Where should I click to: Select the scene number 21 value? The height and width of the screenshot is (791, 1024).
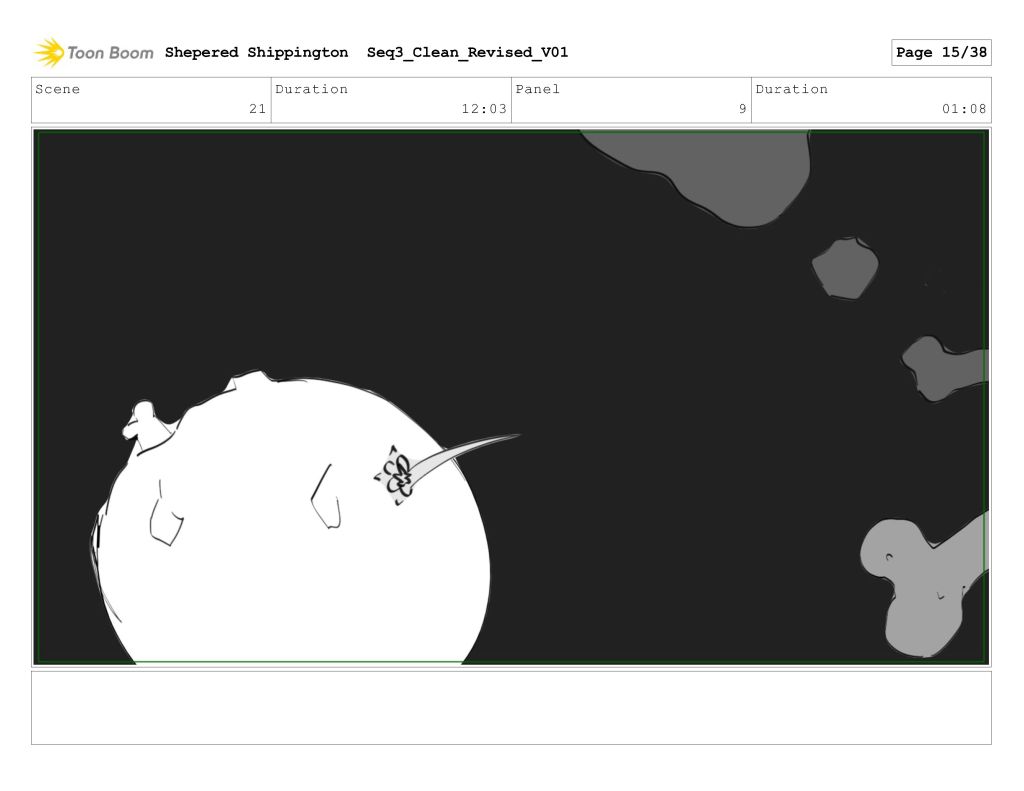pos(257,109)
